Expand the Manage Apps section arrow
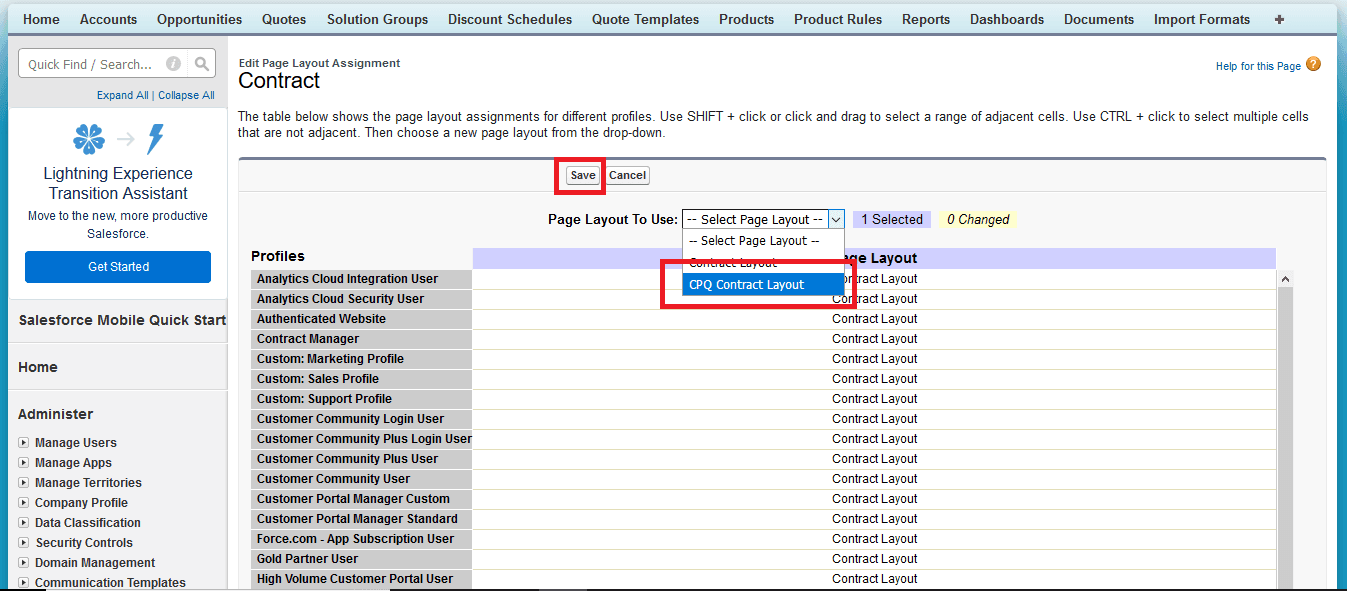Viewport: 1347px width, 591px height. click(23, 462)
